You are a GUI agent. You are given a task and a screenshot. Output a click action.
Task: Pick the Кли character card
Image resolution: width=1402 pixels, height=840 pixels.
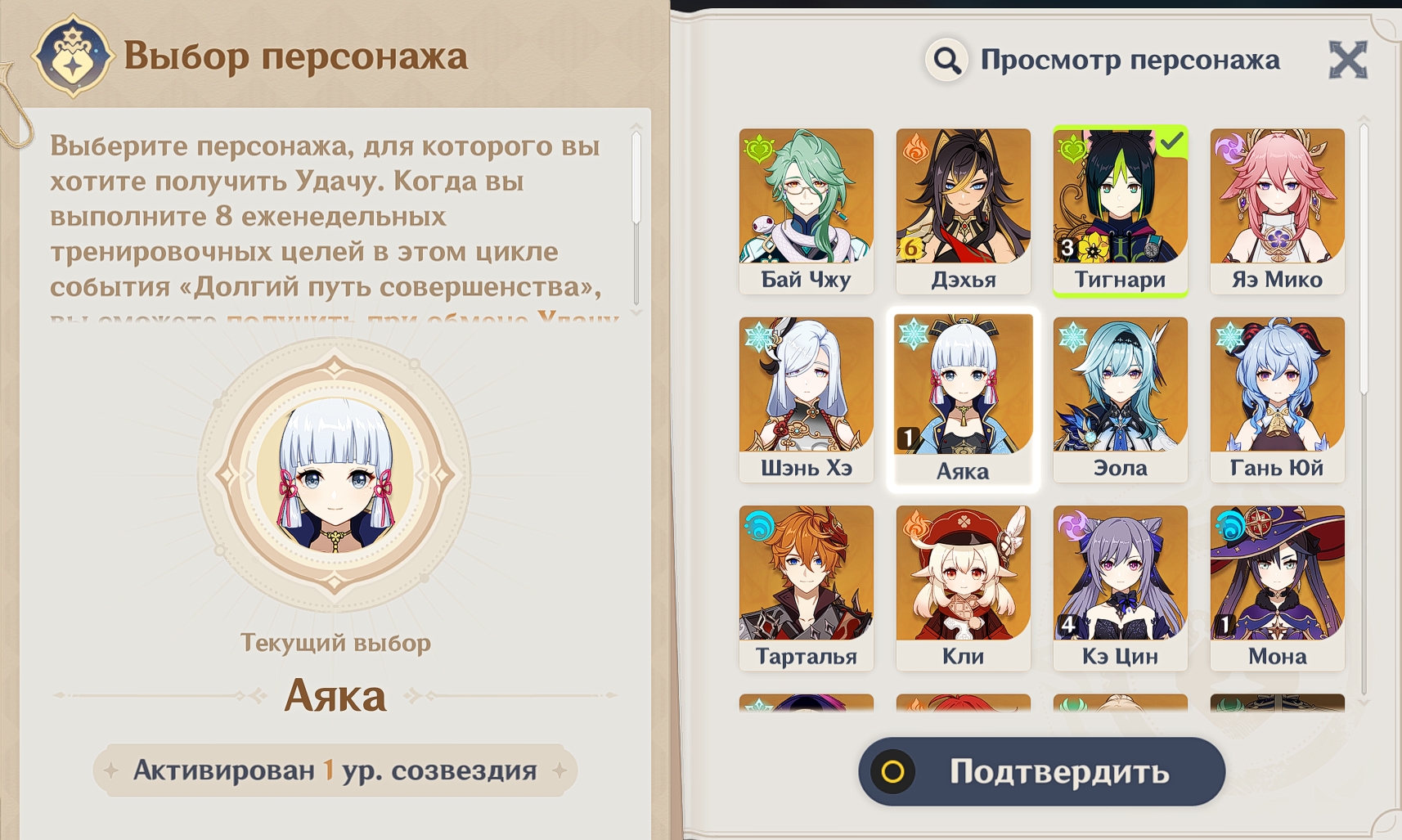tap(963, 588)
